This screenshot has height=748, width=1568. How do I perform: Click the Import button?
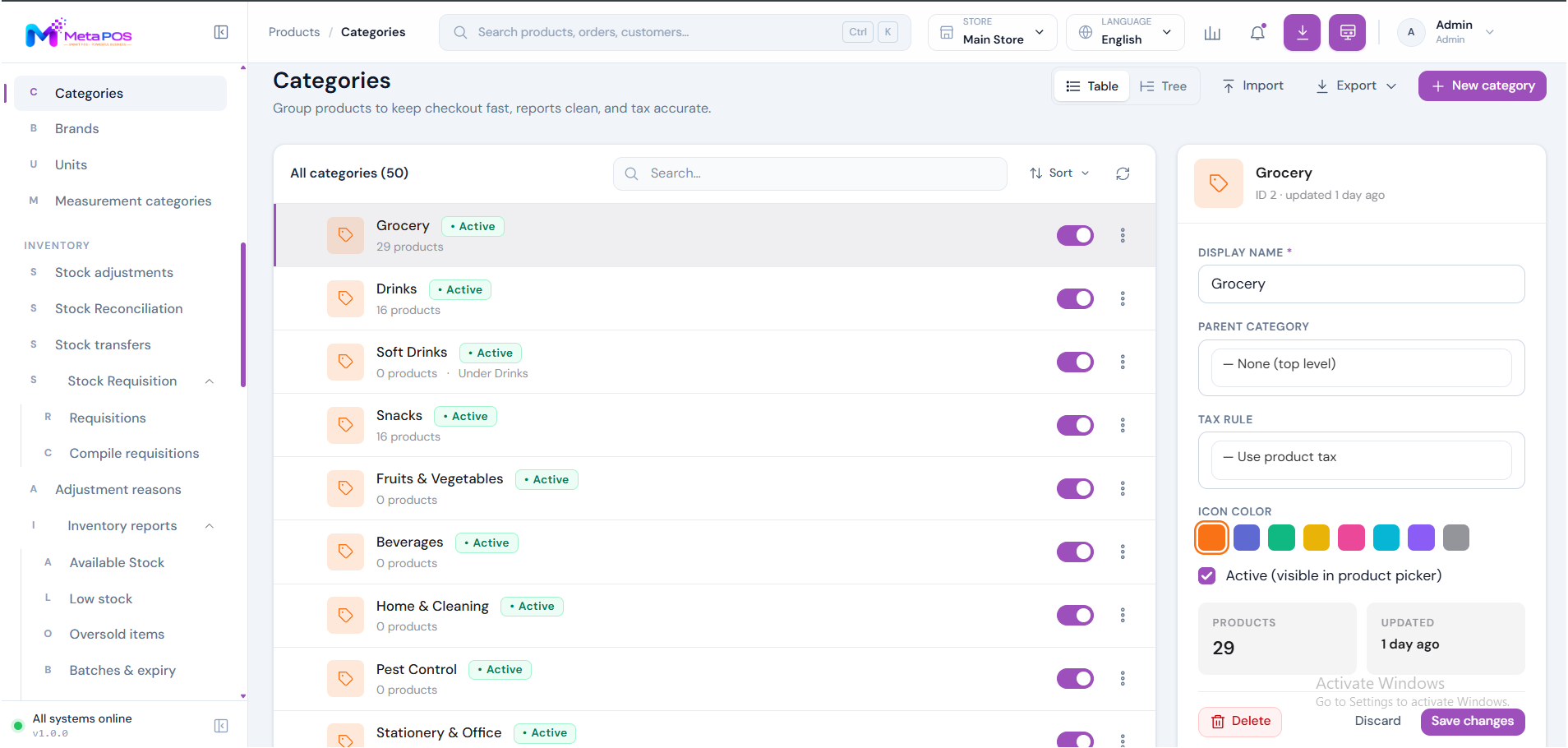click(x=1252, y=85)
